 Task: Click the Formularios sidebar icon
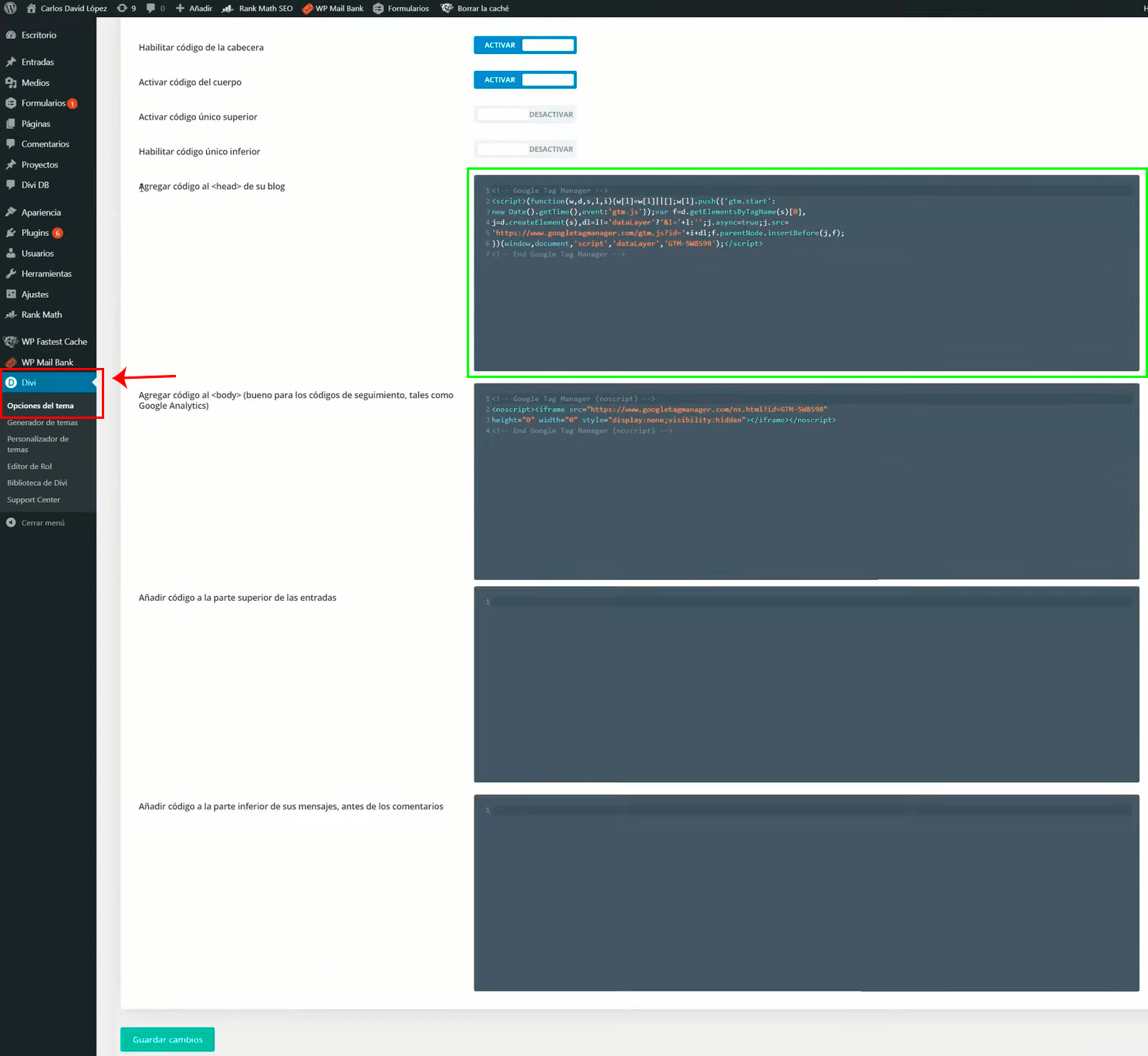(x=11, y=103)
